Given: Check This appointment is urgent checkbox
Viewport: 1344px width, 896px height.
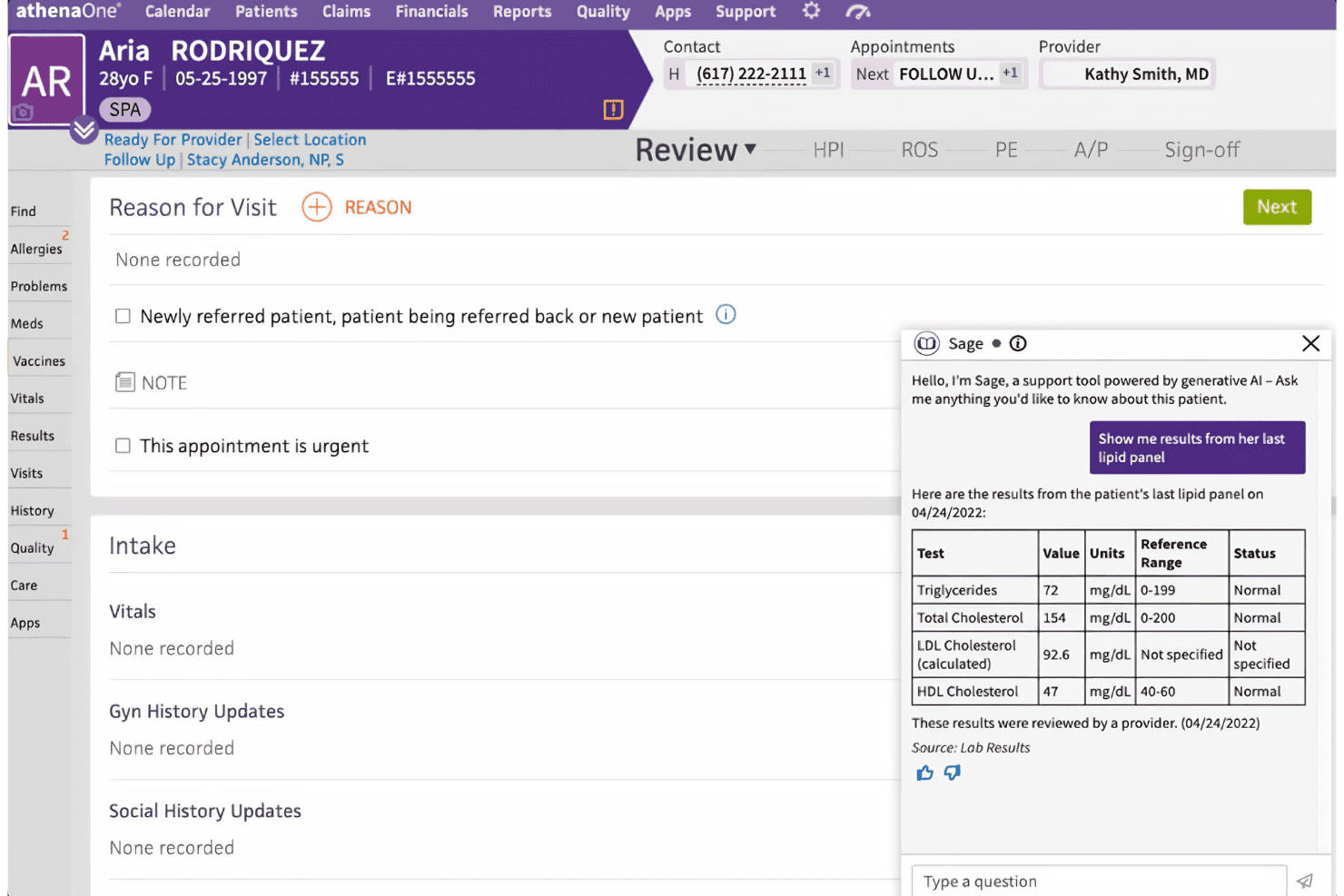Looking at the screenshot, I should click(123, 446).
